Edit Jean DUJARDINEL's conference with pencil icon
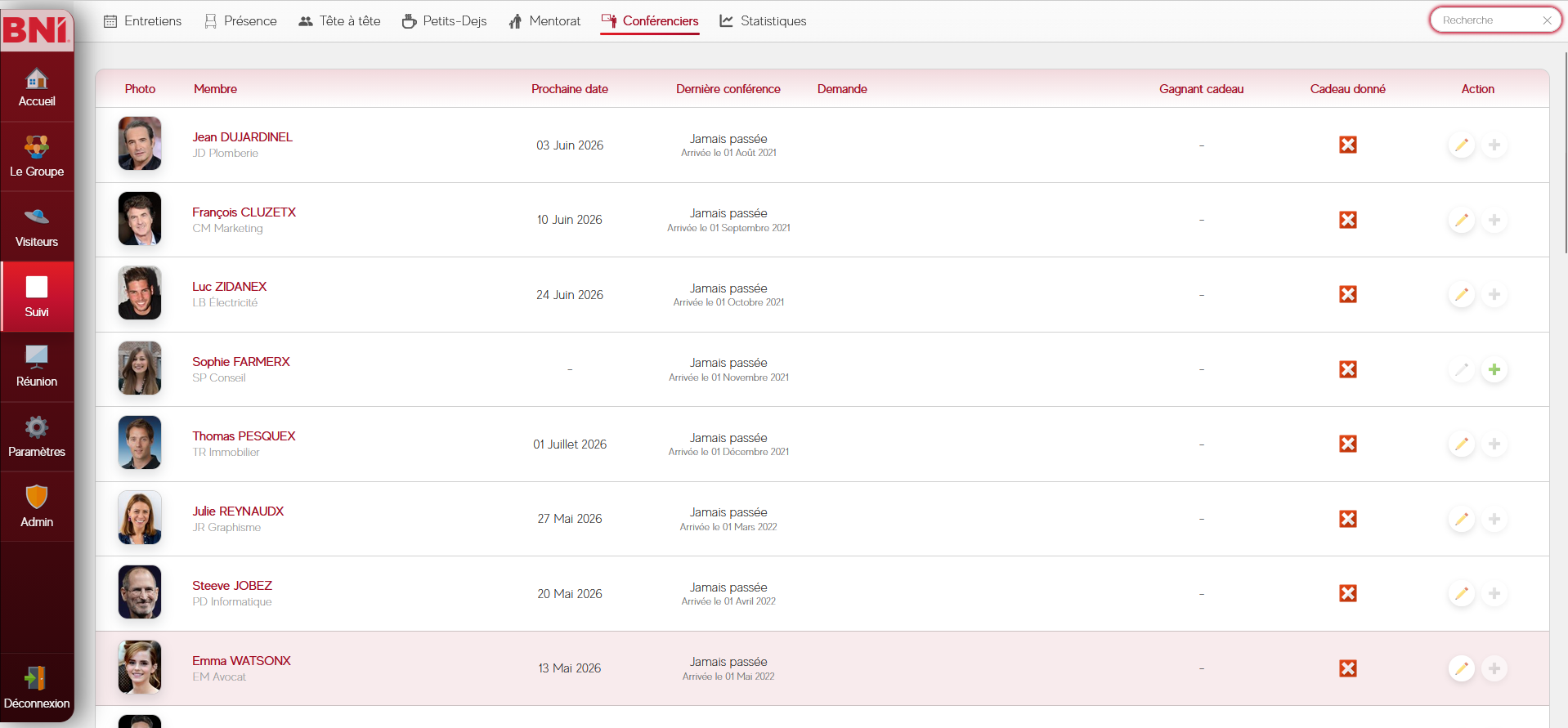This screenshot has height=728, width=1568. coord(1462,145)
